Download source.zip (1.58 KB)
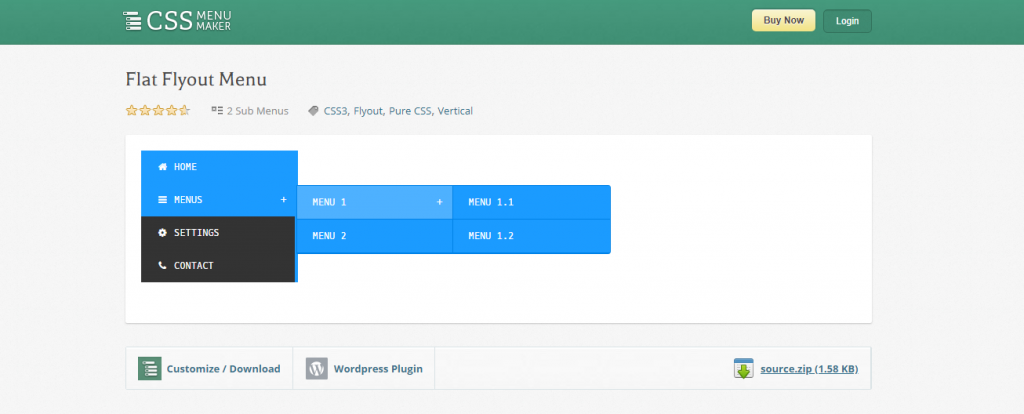 point(809,369)
